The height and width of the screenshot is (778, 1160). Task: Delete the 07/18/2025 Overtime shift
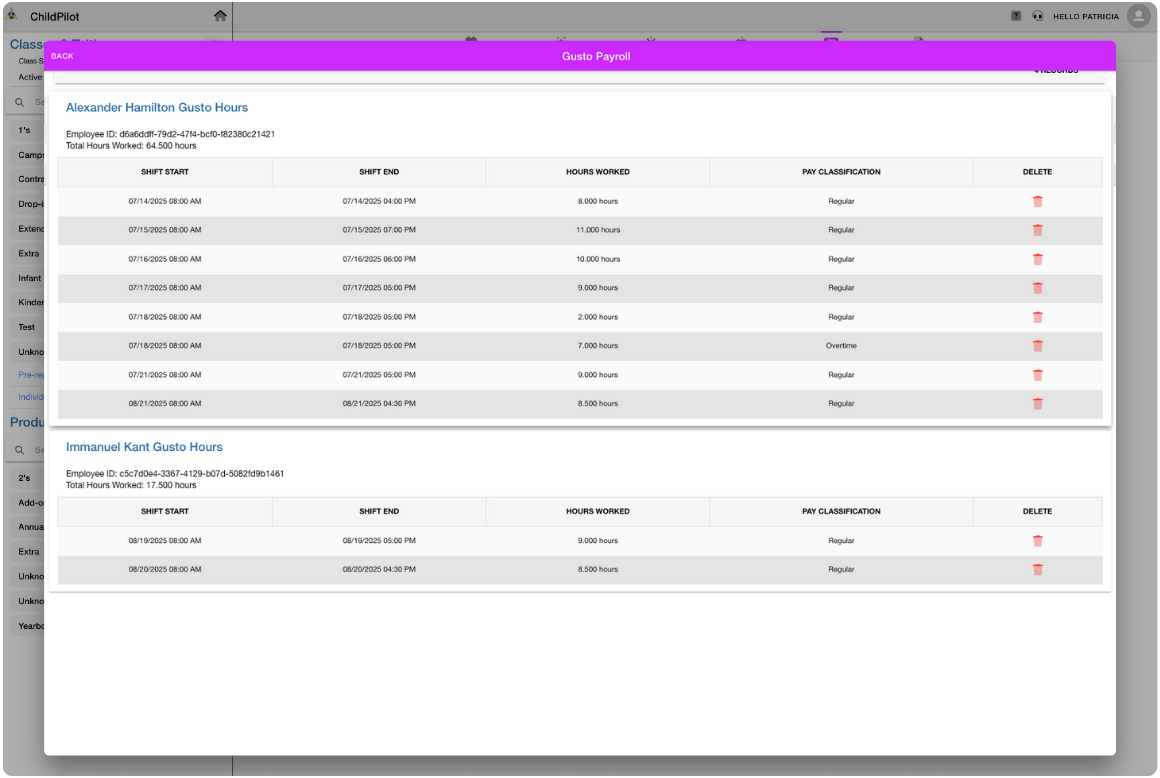pyautogui.click(x=1037, y=345)
